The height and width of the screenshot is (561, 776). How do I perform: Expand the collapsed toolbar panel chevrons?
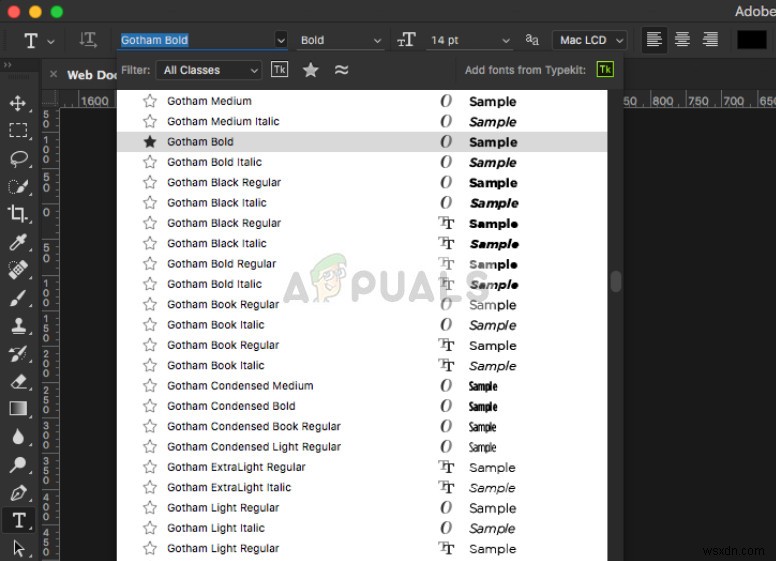[x=7, y=65]
